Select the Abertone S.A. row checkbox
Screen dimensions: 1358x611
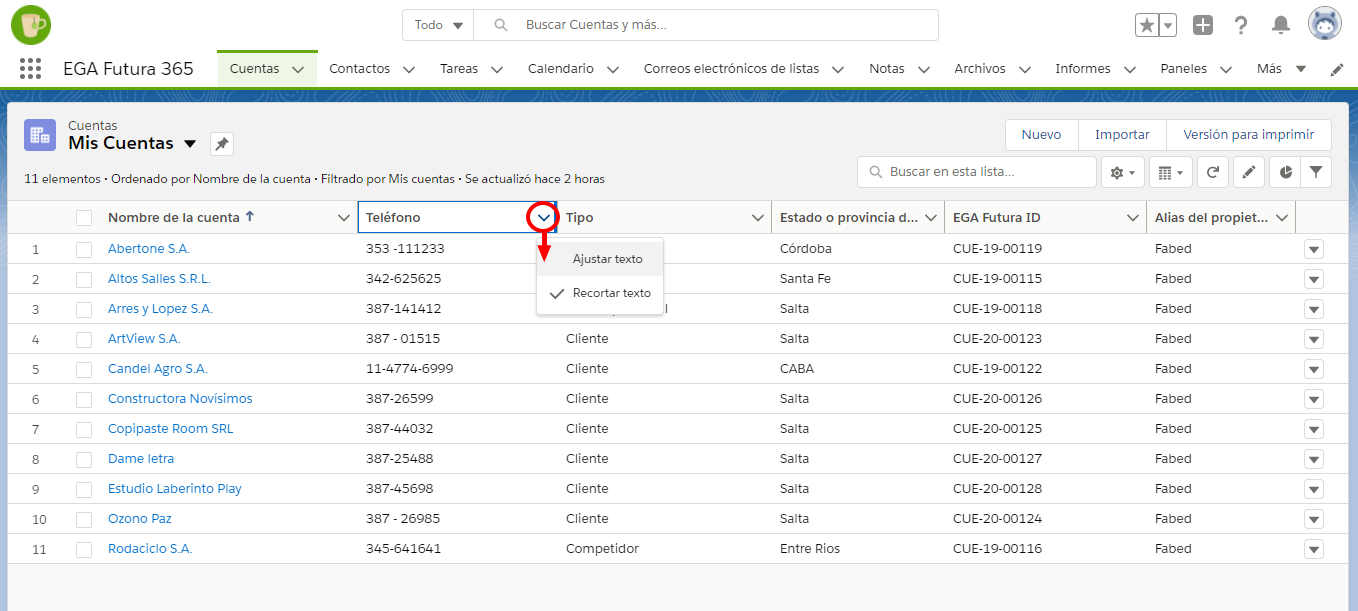pyautogui.click(x=84, y=249)
